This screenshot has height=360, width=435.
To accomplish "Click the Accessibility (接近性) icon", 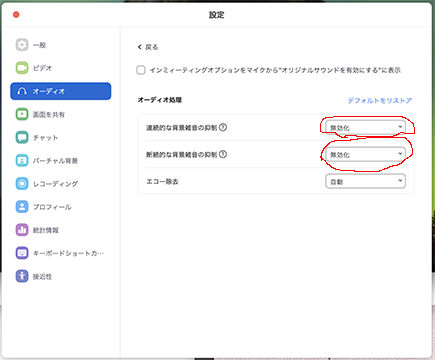I will coord(22,276).
